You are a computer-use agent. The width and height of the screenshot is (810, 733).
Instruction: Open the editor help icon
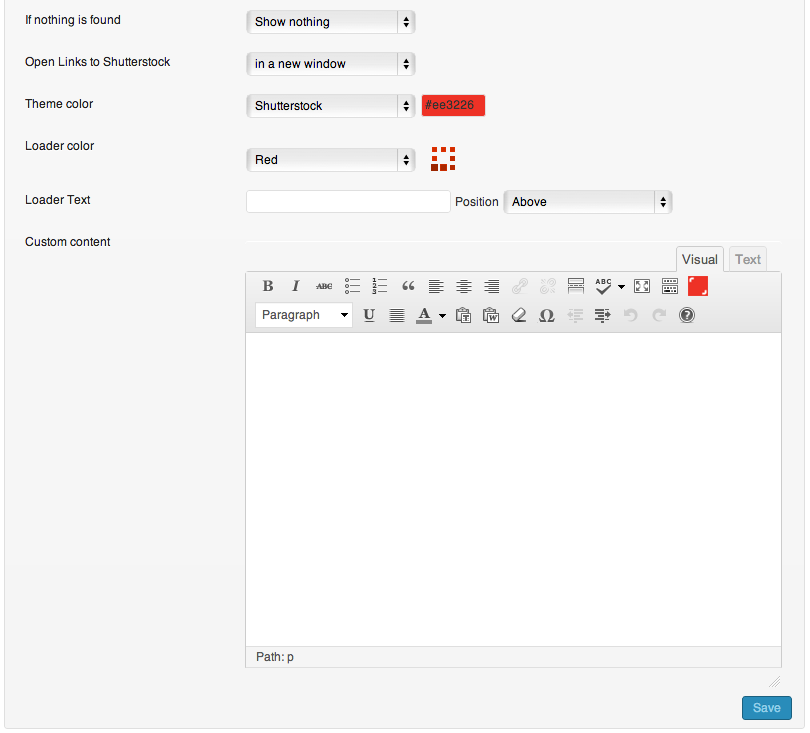(x=687, y=315)
